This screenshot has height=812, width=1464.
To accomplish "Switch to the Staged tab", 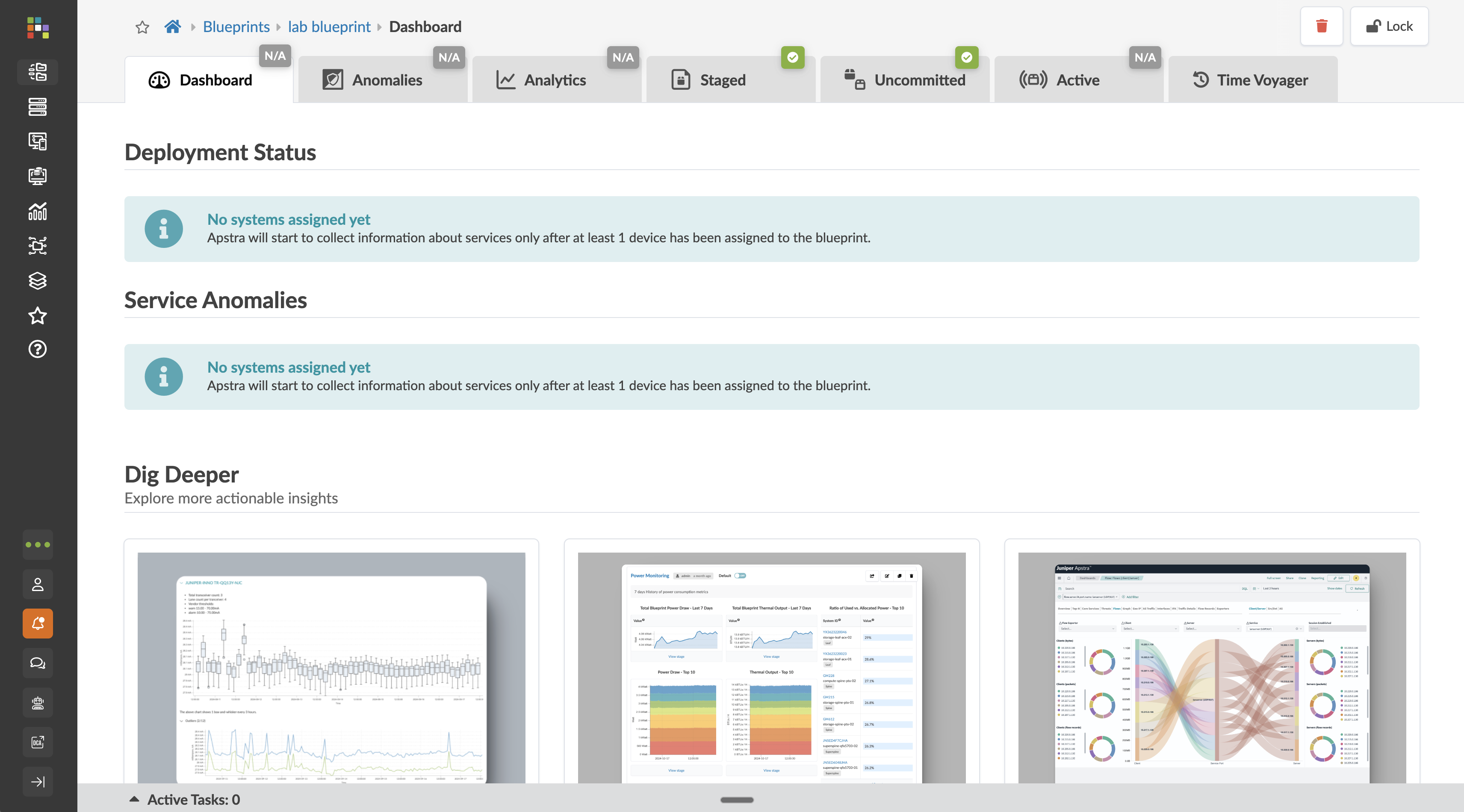I will pos(722,79).
